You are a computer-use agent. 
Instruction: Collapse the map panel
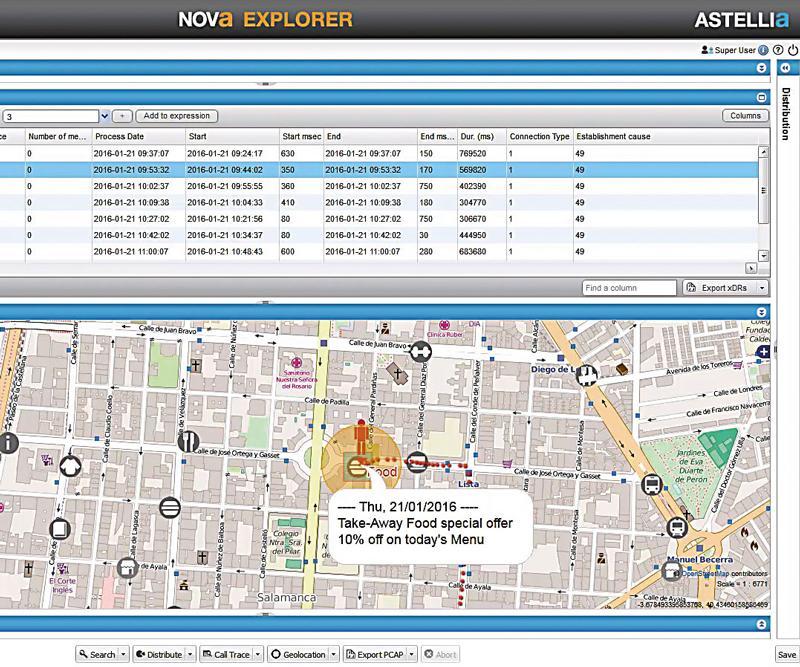coord(761,312)
